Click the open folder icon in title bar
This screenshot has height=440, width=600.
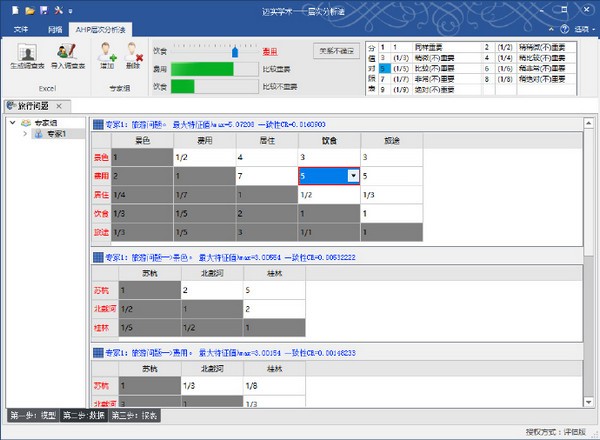(x=31, y=9)
